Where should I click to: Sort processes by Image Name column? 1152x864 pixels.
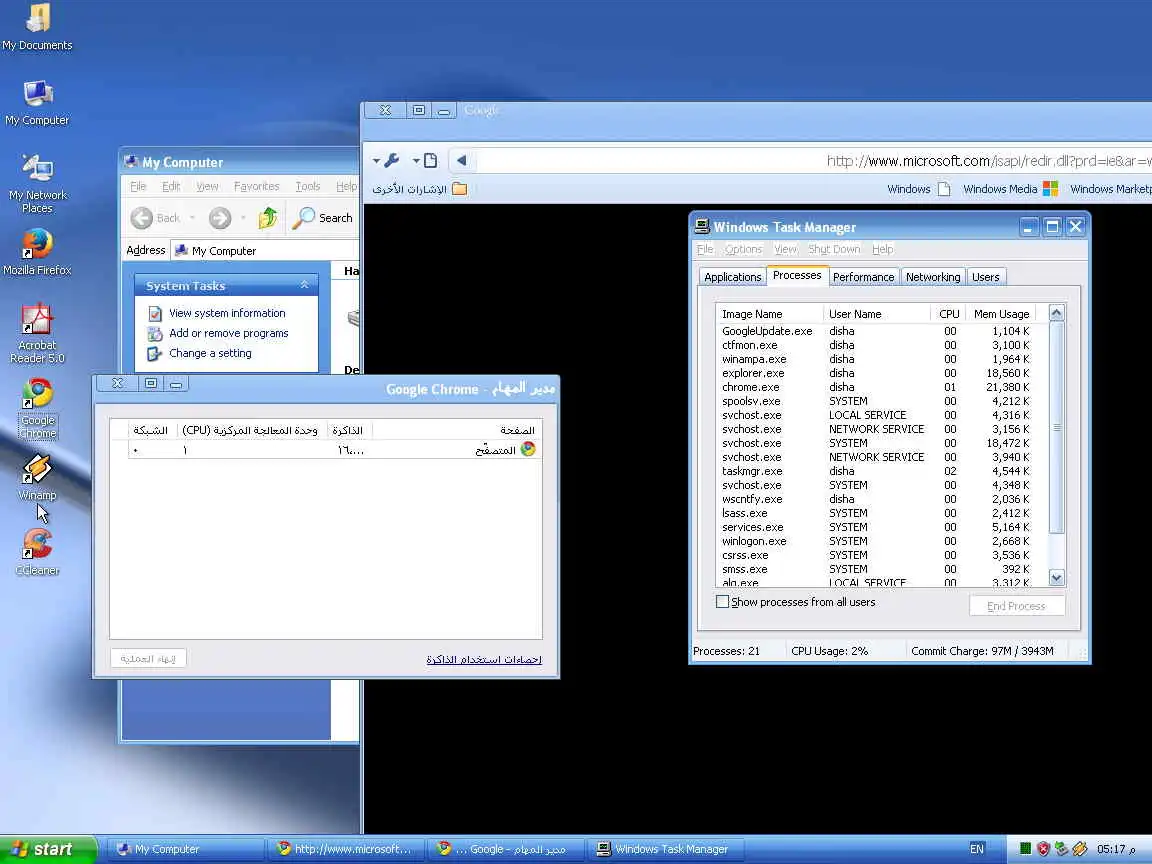(x=770, y=314)
